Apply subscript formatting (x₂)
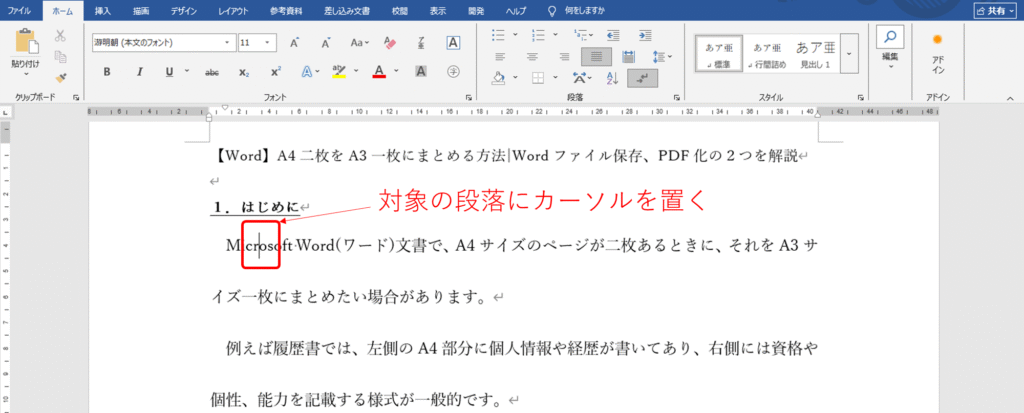Image resolution: width=1024 pixels, height=413 pixels. coord(243,72)
